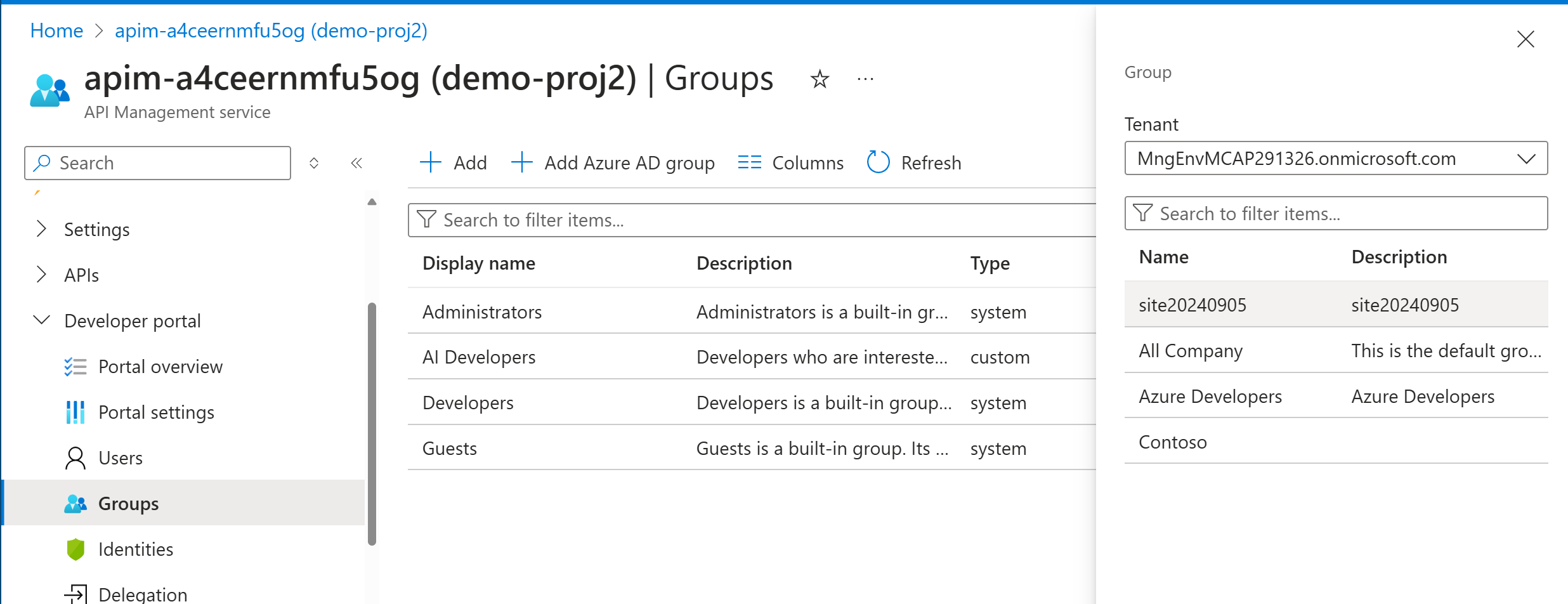
Task: Click the Identities shield icon
Action: pyautogui.click(x=75, y=549)
